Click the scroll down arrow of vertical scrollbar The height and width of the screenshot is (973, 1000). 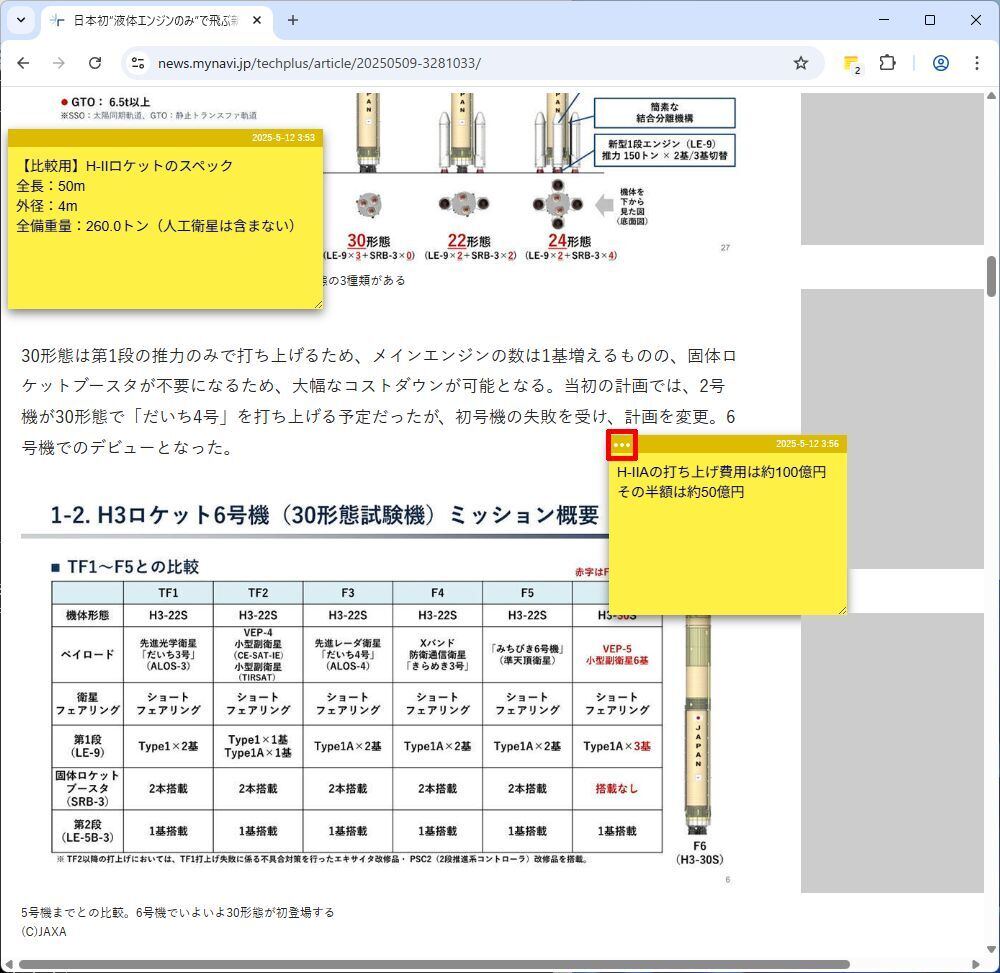point(991,949)
